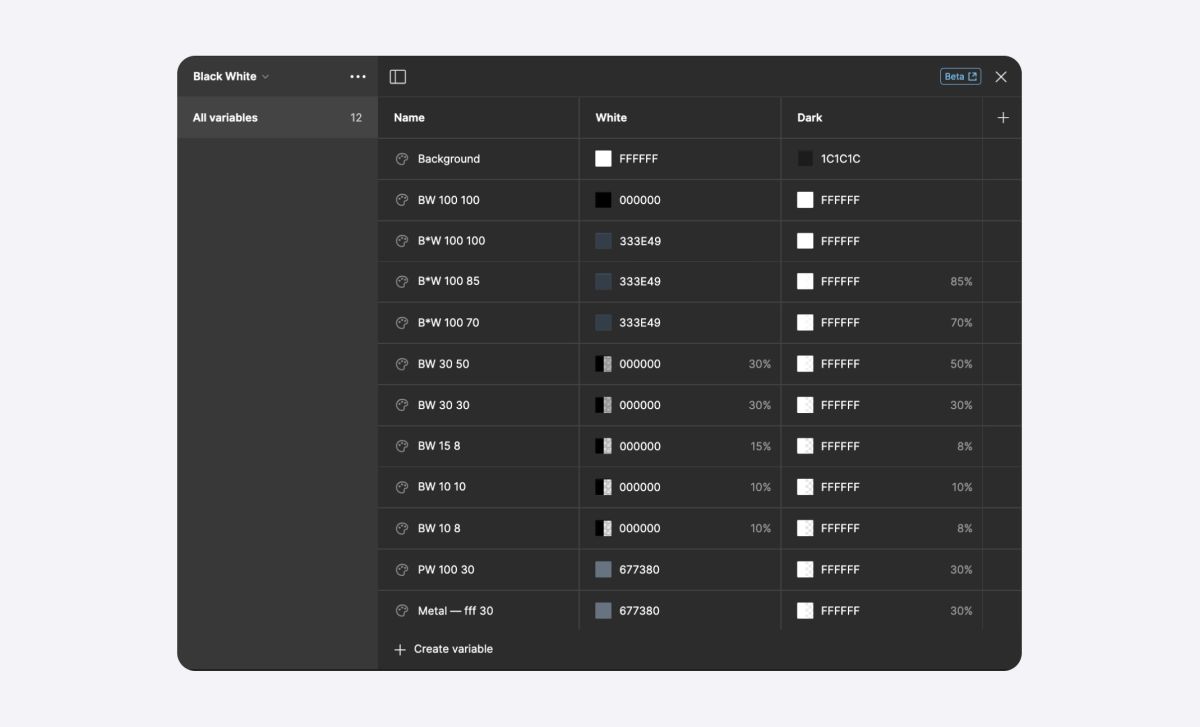Click the Beta external link badge
Image resolution: width=1200 pixels, height=727 pixels.
[x=960, y=77]
